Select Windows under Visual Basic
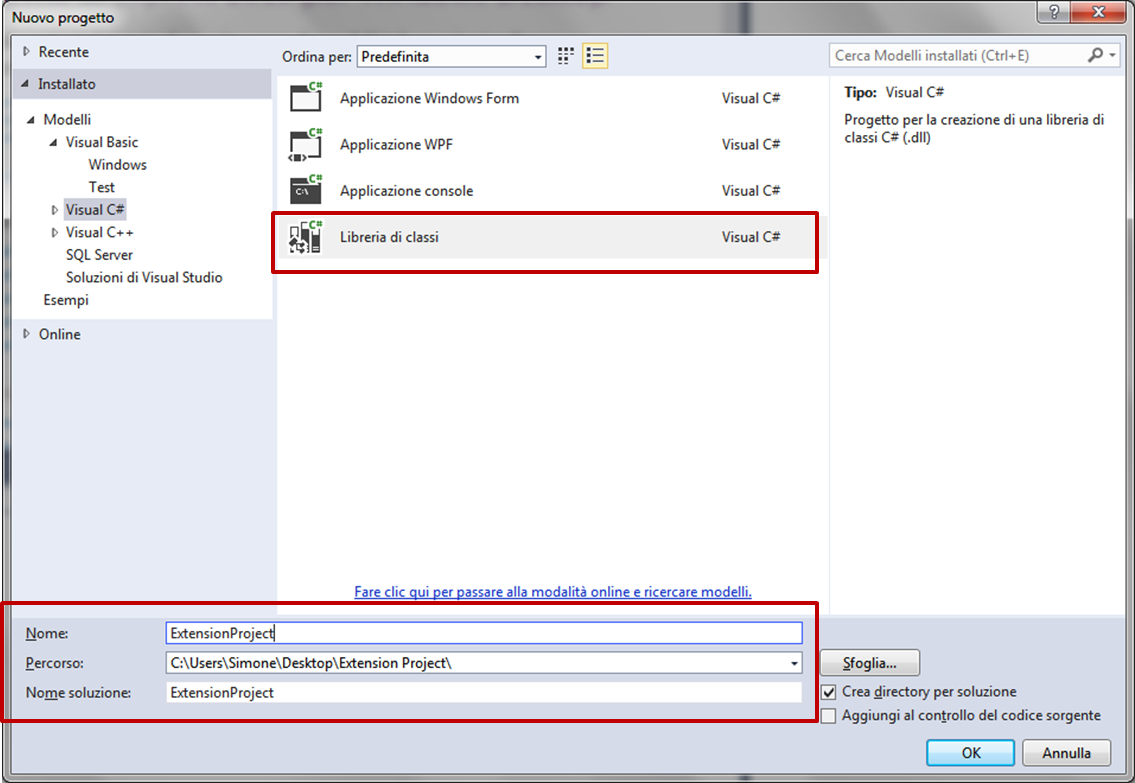Screen dimensions: 1135x783 click(117, 164)
